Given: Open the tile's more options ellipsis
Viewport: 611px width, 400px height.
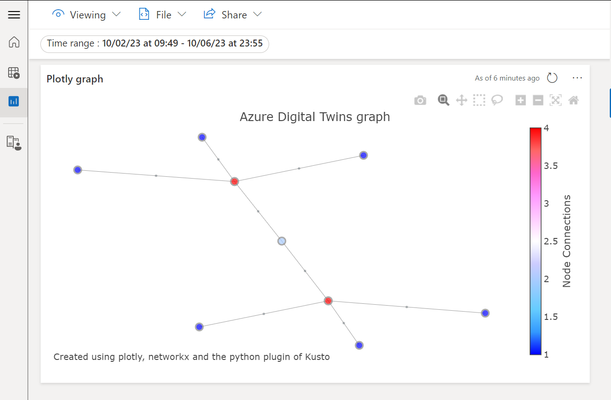Looking at the screenshot, I should click(577, 78).
